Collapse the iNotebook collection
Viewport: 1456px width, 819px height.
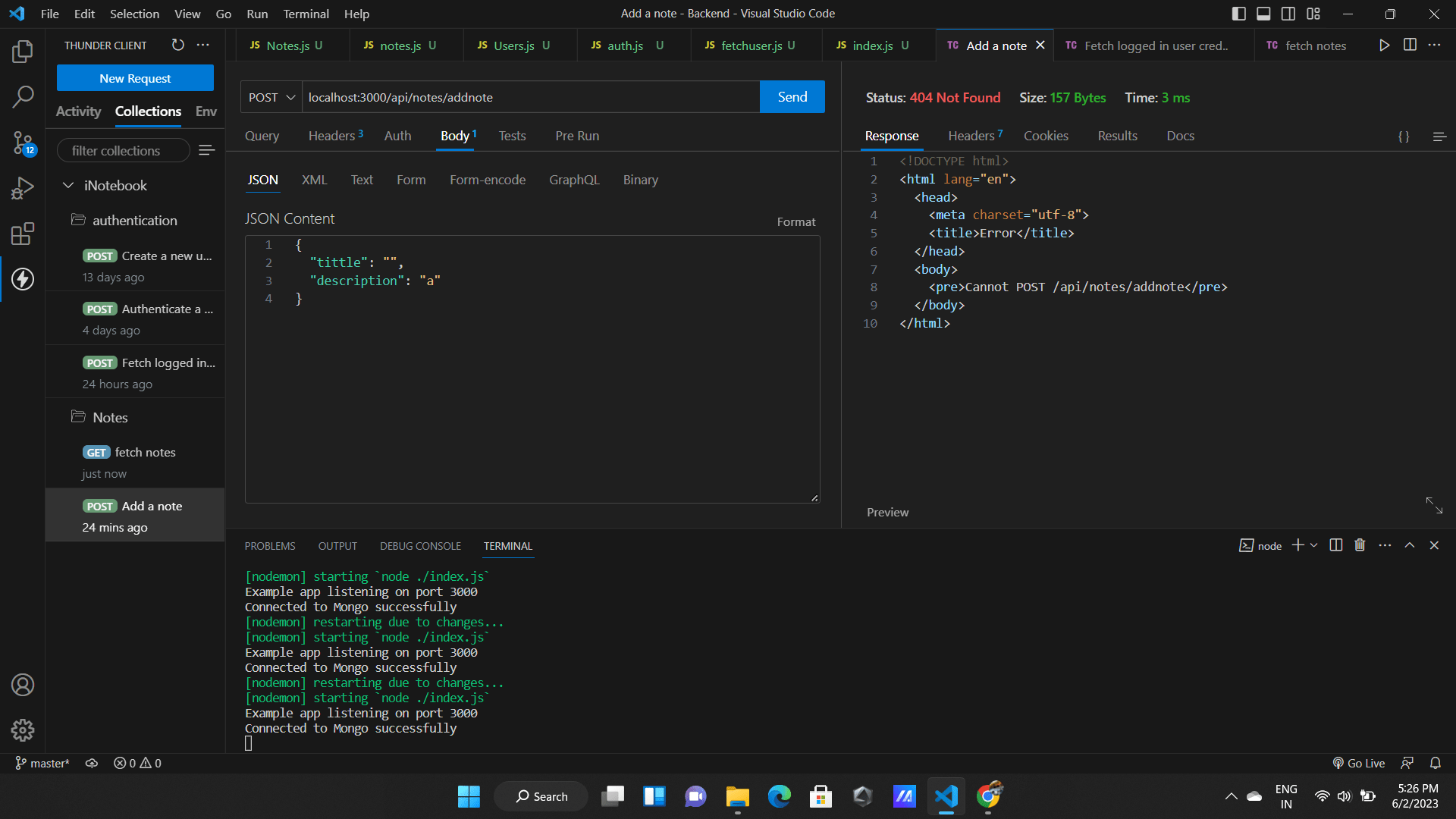click(x=68, y=185)
